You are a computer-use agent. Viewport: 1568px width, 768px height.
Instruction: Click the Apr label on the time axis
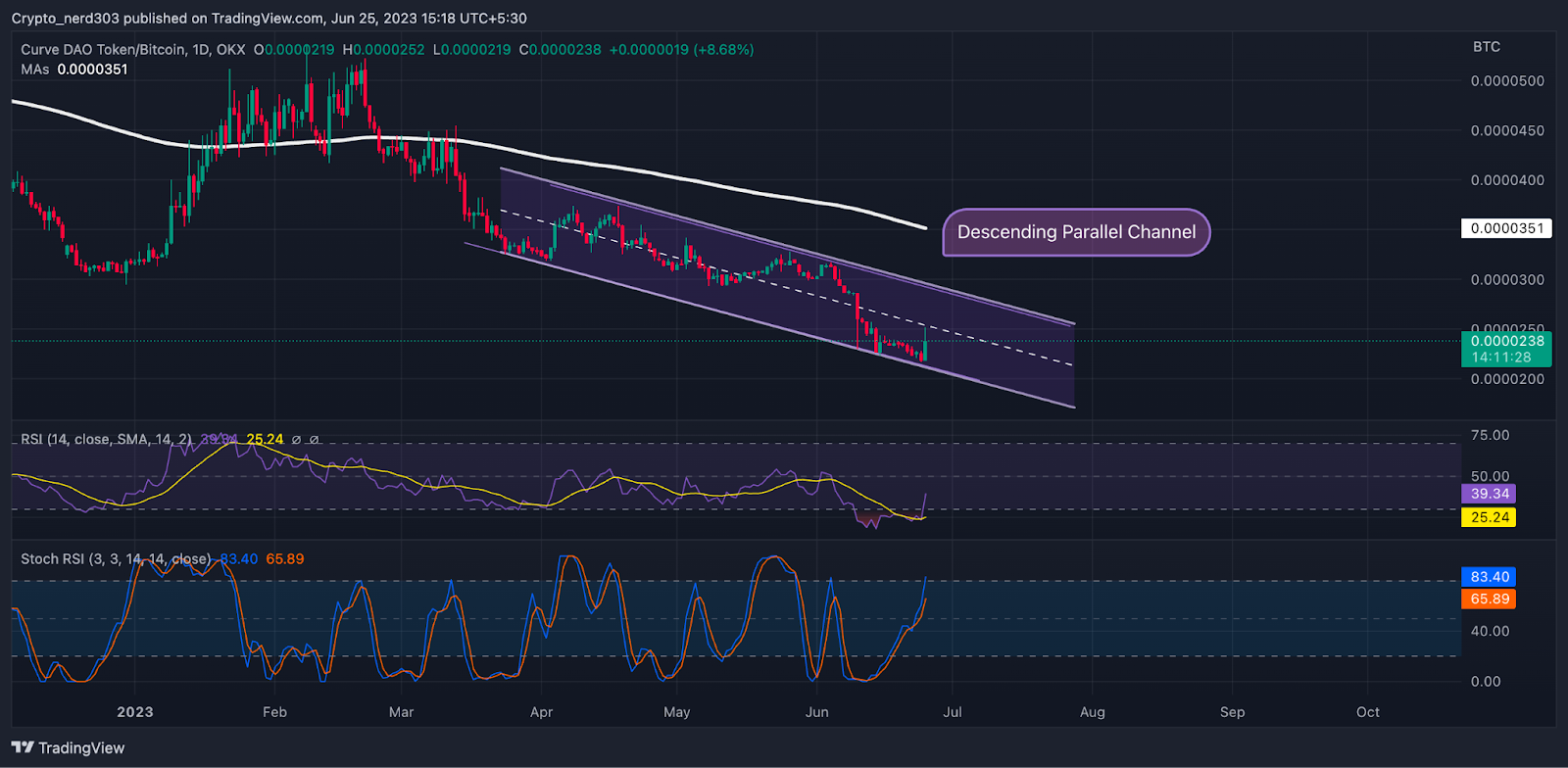click(541, 712)
